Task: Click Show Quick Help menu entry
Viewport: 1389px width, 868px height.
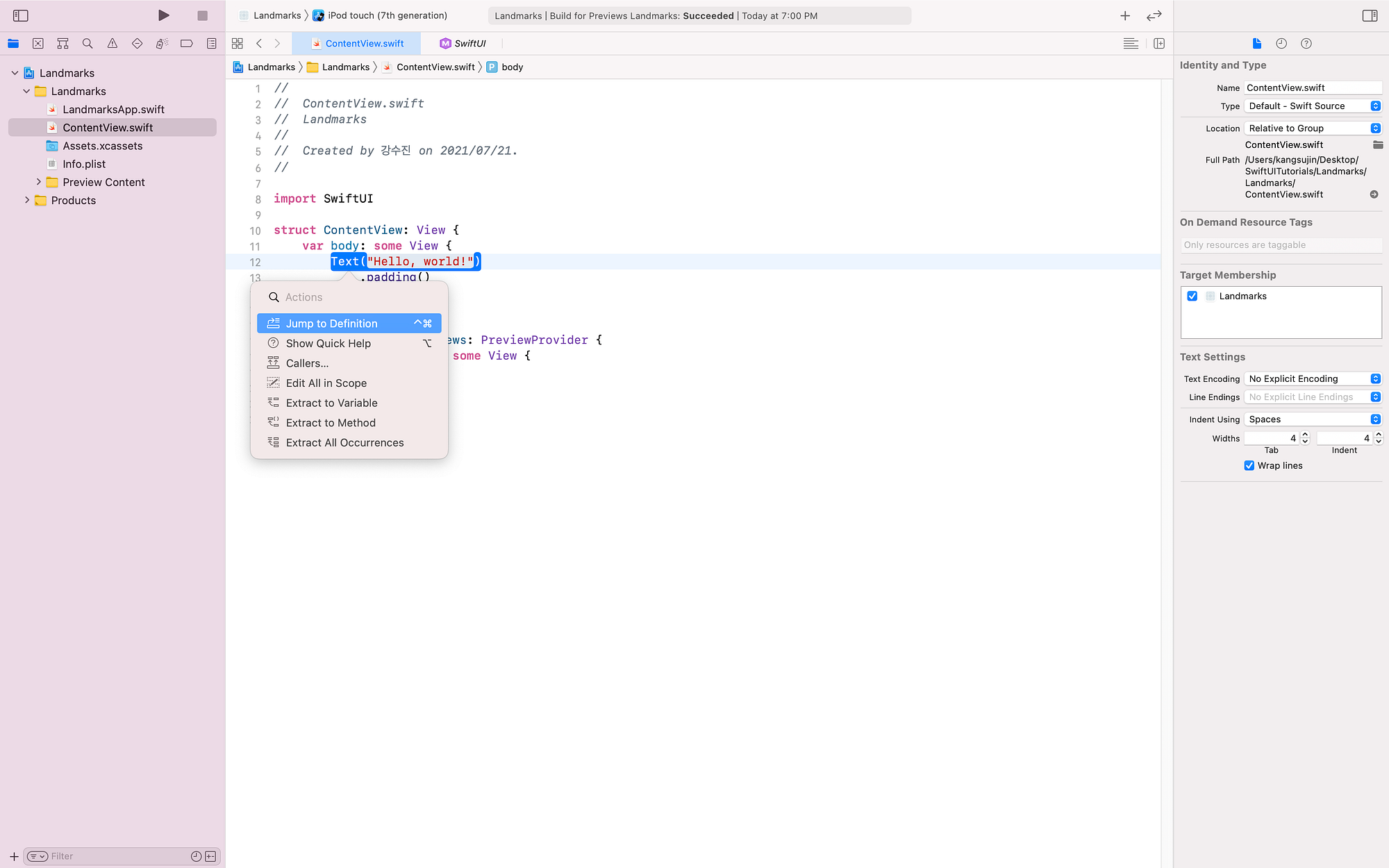Action: 328,343
